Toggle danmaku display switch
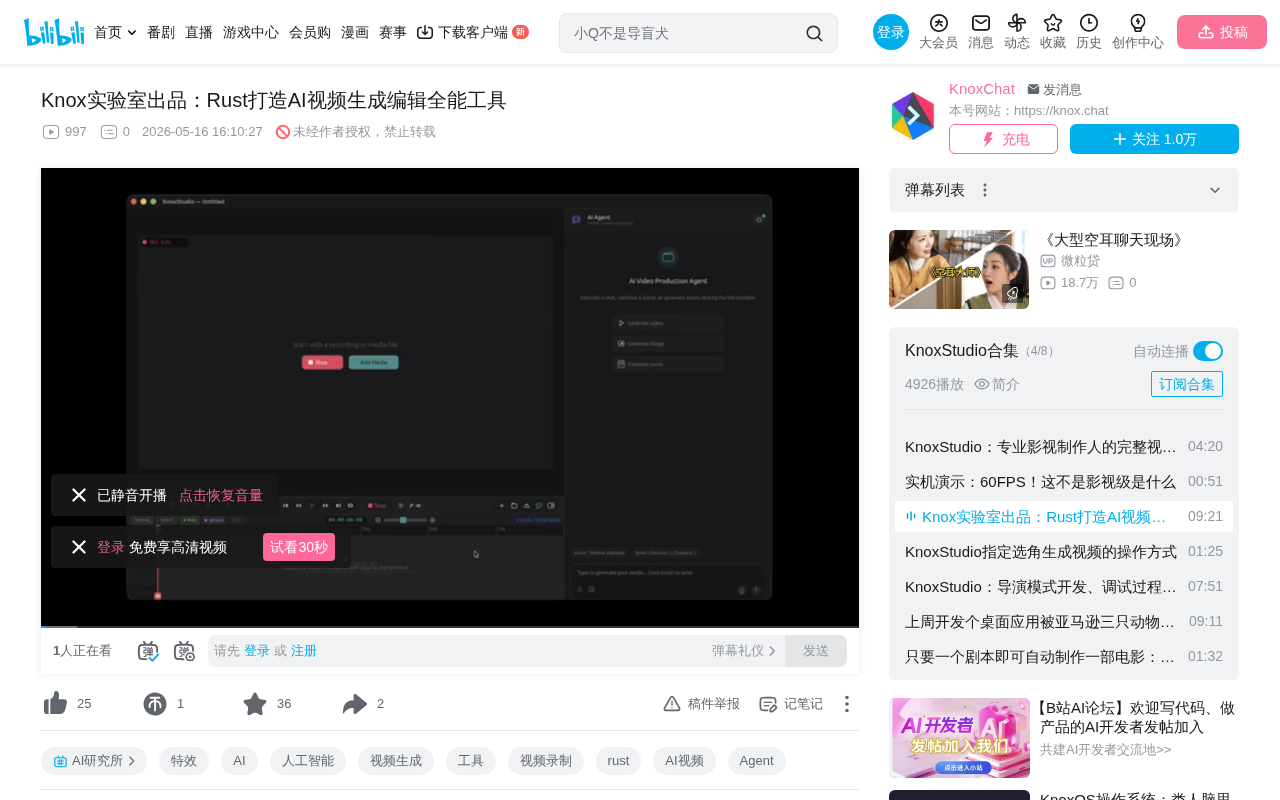The width and height of the screenshot is (1280, 800). click(x=148, y=651)
